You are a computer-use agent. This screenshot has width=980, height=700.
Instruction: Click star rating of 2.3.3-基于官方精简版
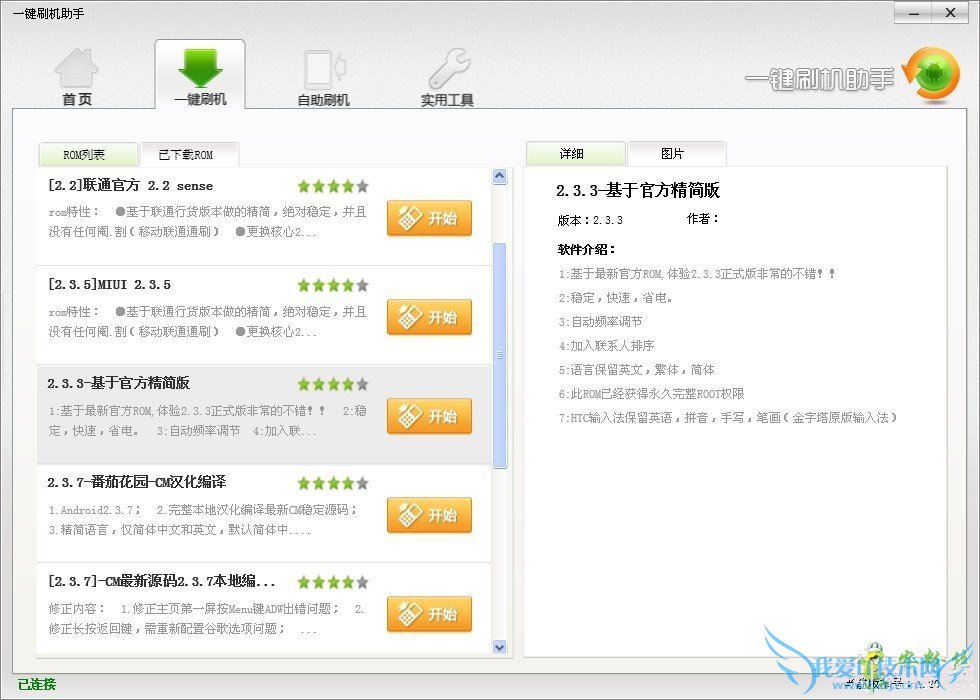pyautogui.click(x=333, y=384)
